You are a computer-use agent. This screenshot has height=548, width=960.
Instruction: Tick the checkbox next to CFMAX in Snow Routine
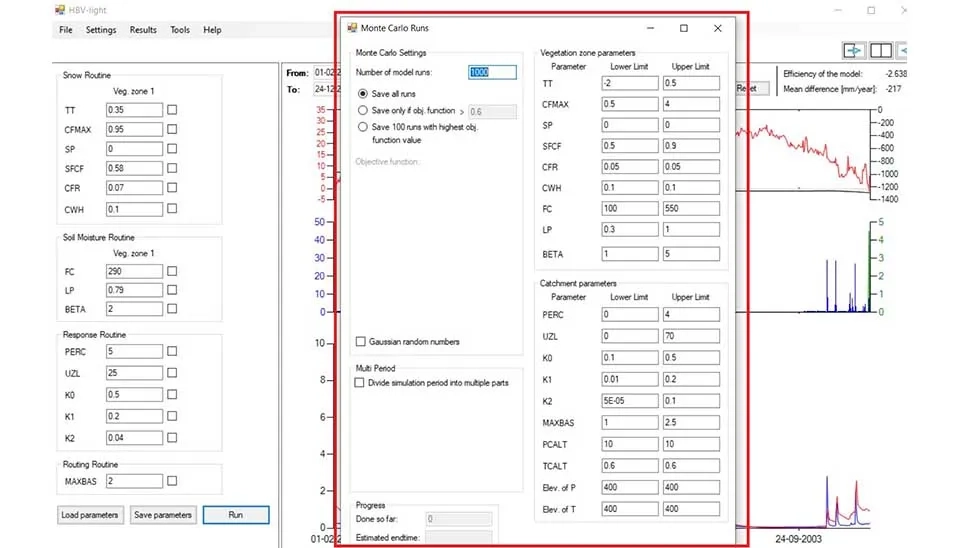172,129
